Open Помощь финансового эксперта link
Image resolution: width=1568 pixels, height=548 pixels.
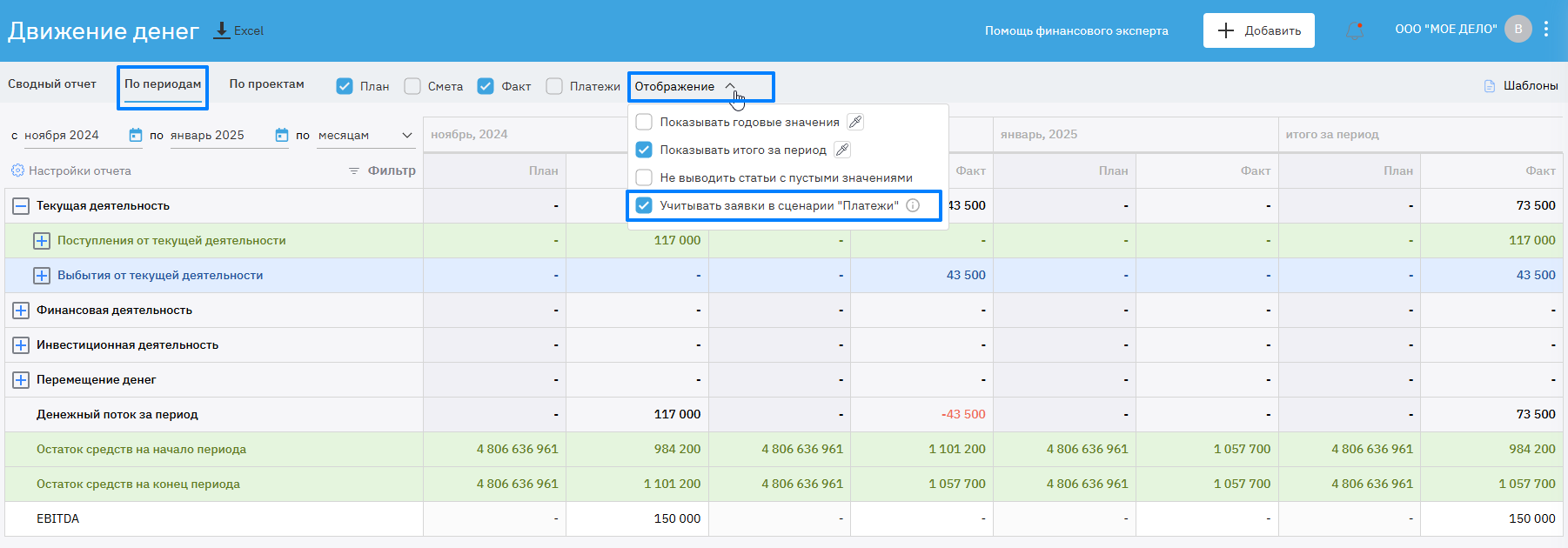click(x=1076, y=30)
